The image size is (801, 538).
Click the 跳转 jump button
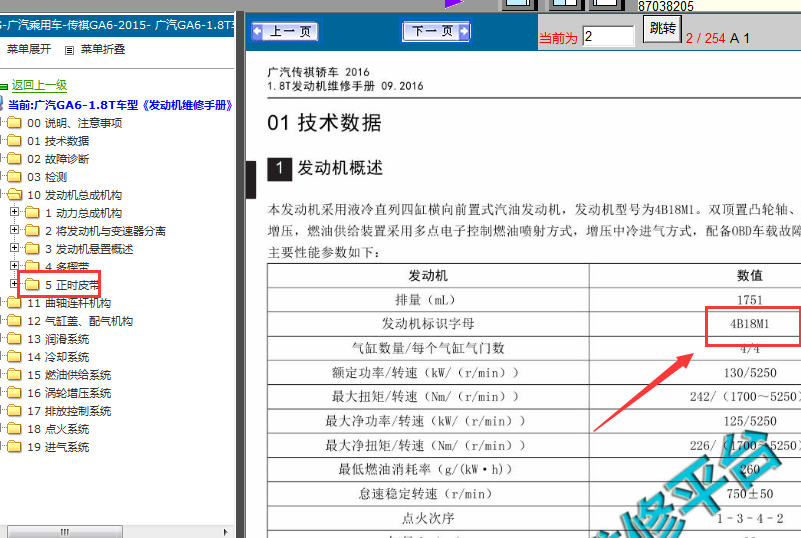(662, 29)
